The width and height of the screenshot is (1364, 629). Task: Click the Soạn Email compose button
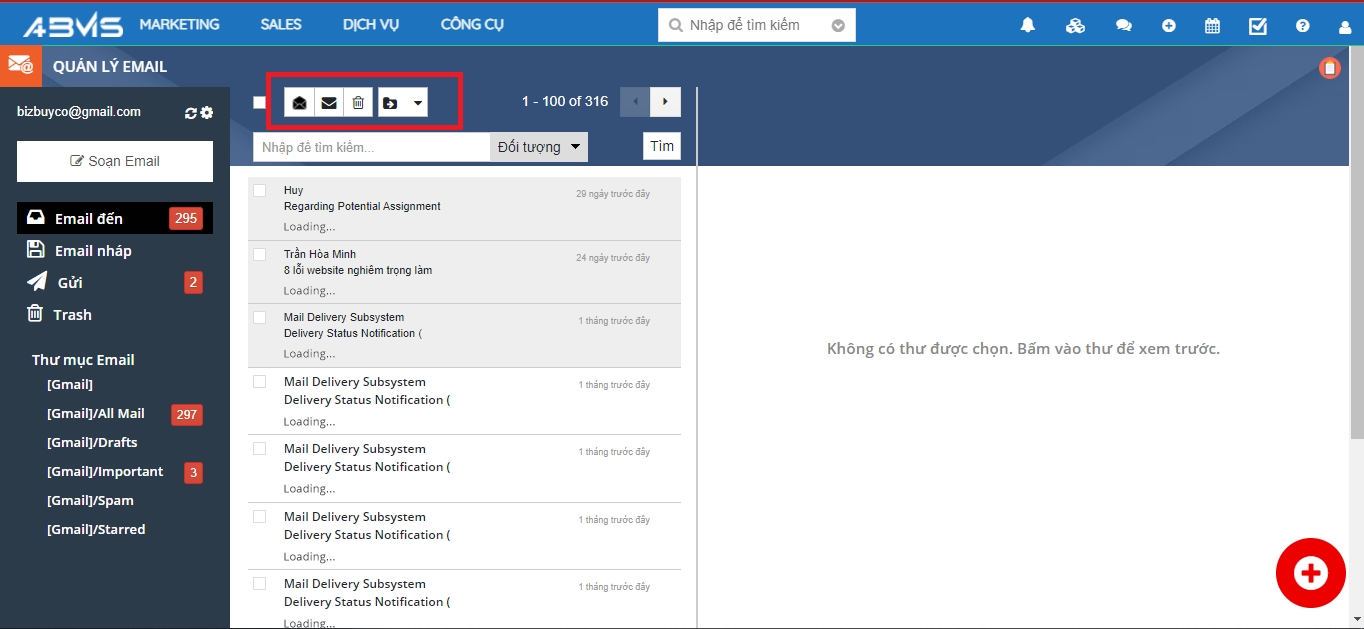tap(115, 161)
